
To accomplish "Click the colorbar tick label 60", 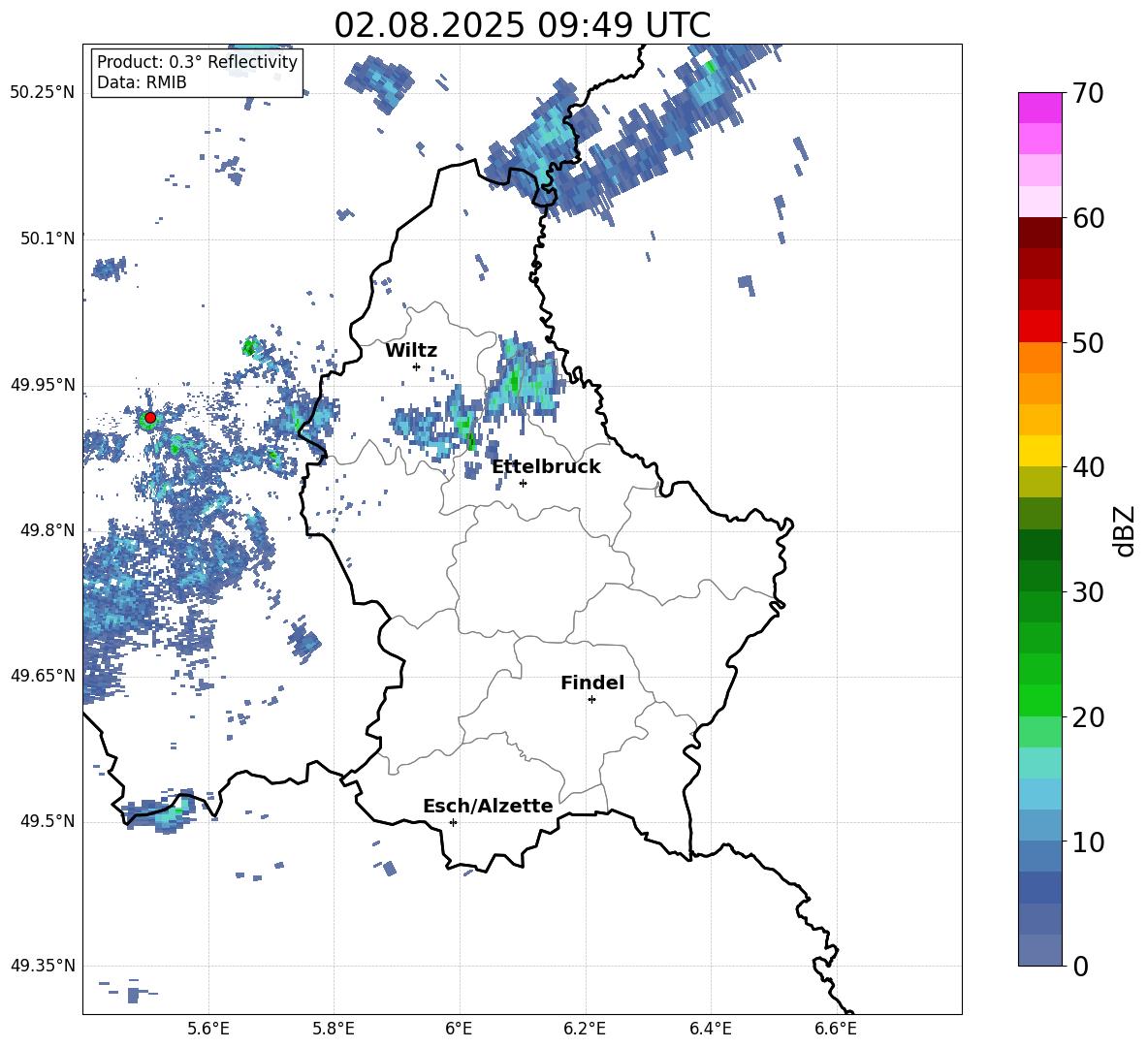I will [x=1088, y=218].
